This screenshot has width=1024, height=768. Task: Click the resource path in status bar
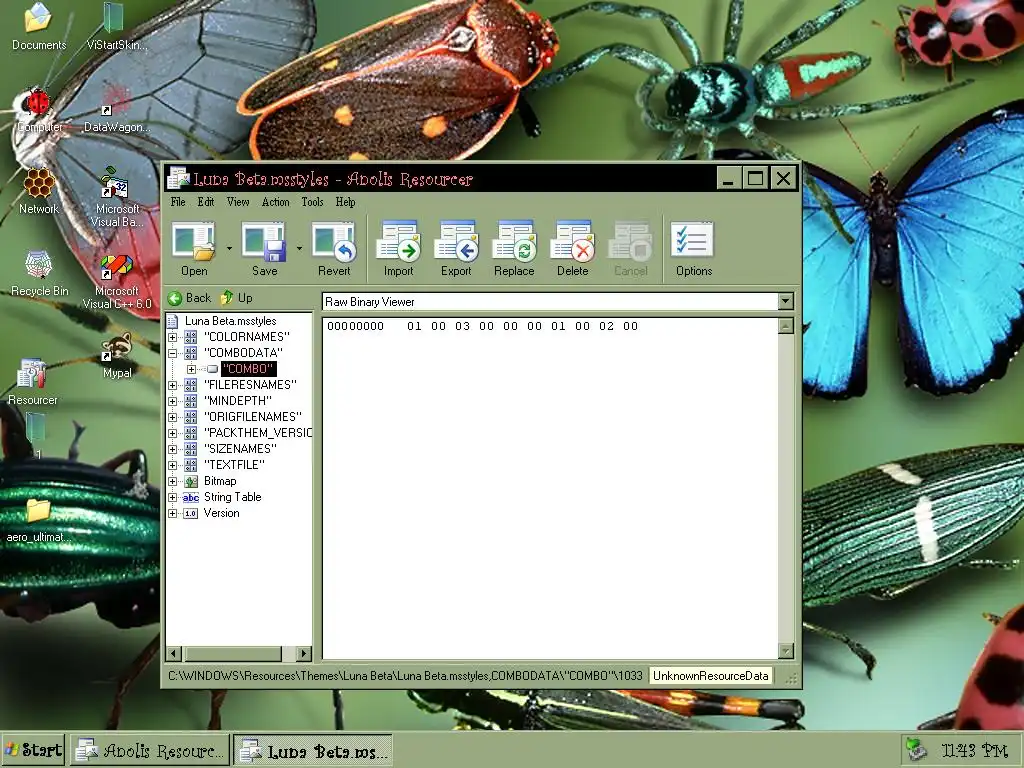click(x=406, y=676)
